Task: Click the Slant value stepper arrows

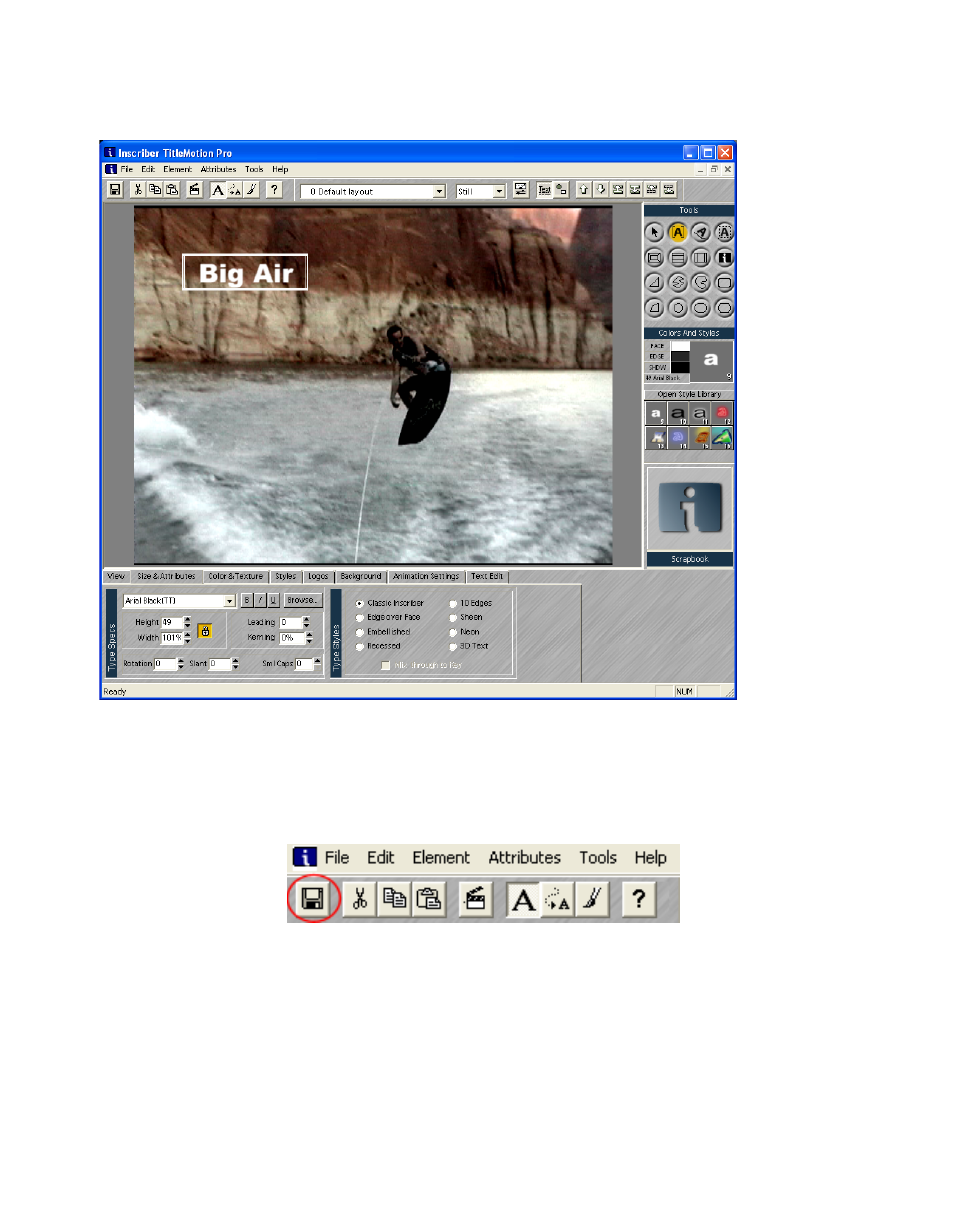Action: click(235, 664)
